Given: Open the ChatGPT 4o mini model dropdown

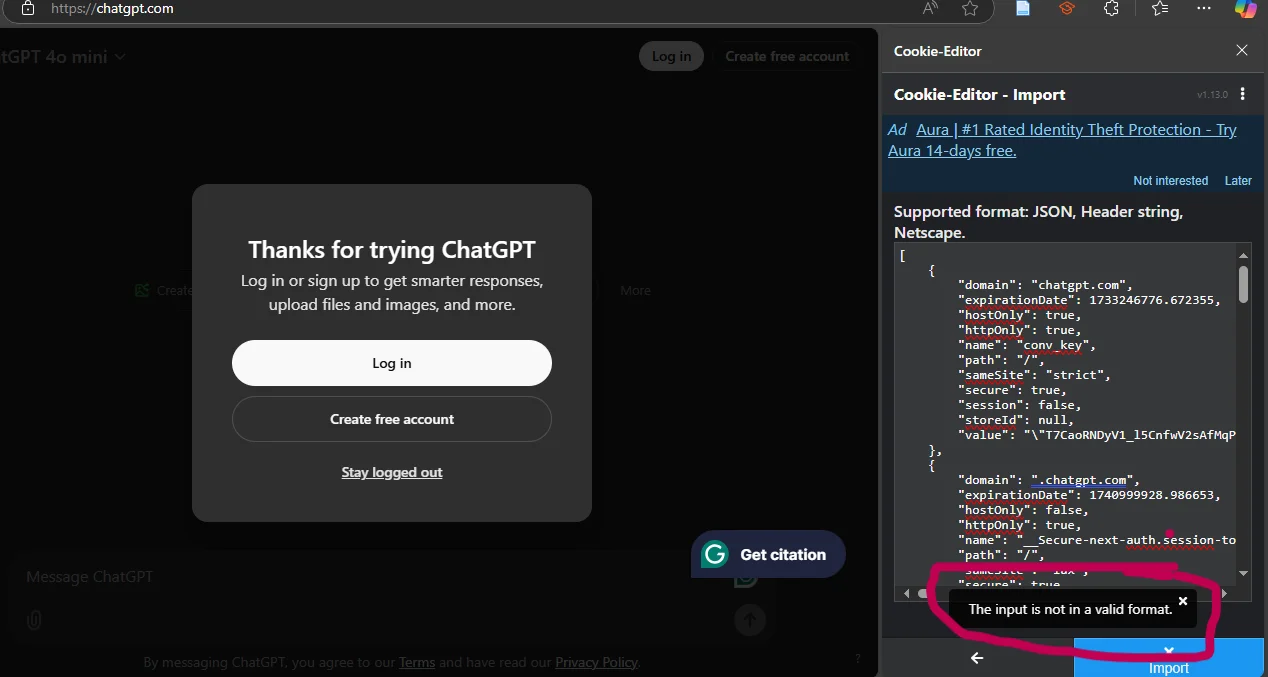Looking at the screenshot, I should tap(63, 57).
